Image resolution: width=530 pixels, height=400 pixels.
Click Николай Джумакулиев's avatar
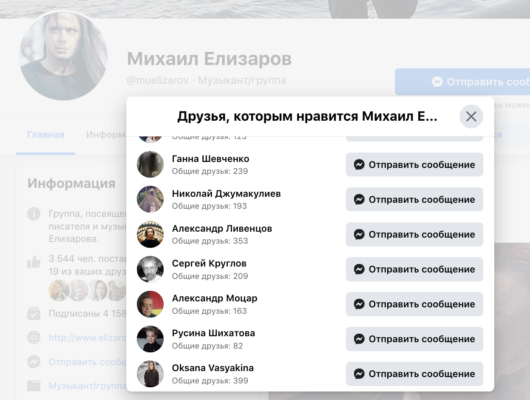[150, 199]
